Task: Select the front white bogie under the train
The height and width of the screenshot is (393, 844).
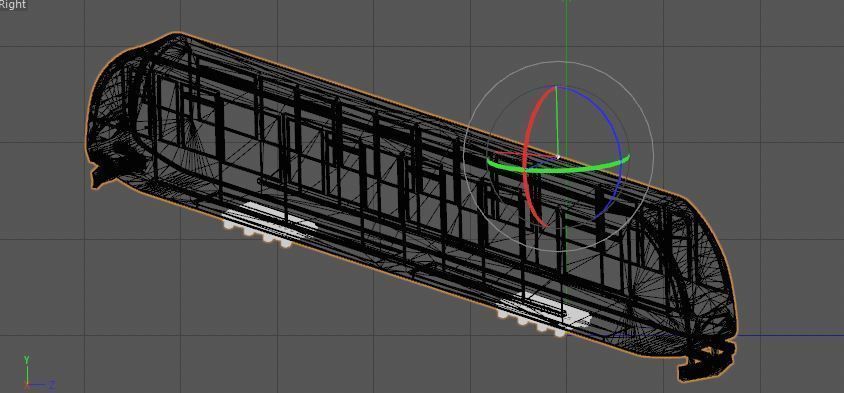Action: pyautogui.click(x=544, y=314)
